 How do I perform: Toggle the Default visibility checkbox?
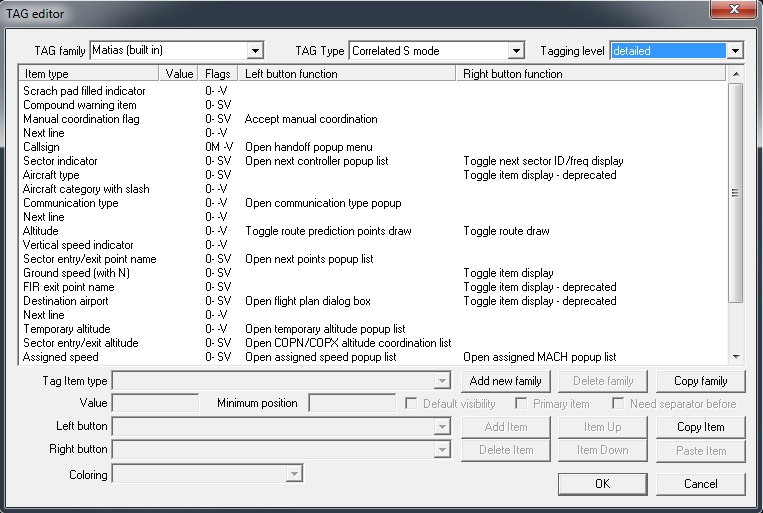point(412,404)
